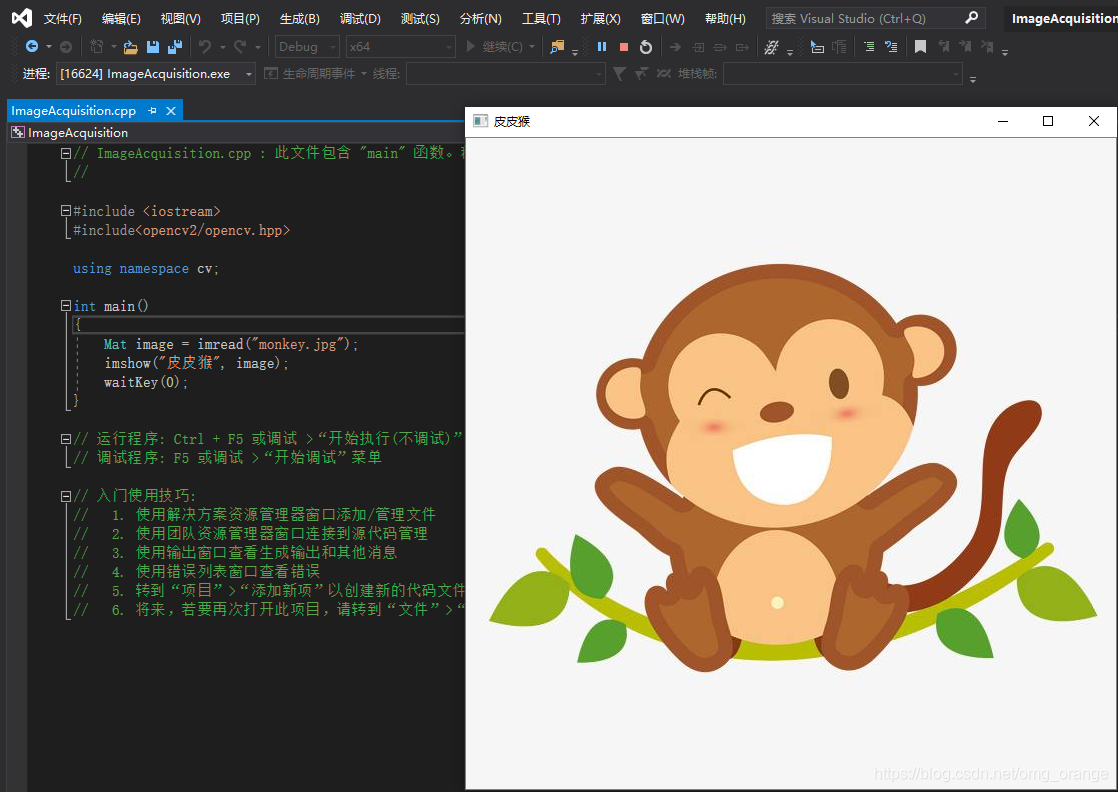
Task: Click the Step Over icon
Action: (x=721, y=47)
